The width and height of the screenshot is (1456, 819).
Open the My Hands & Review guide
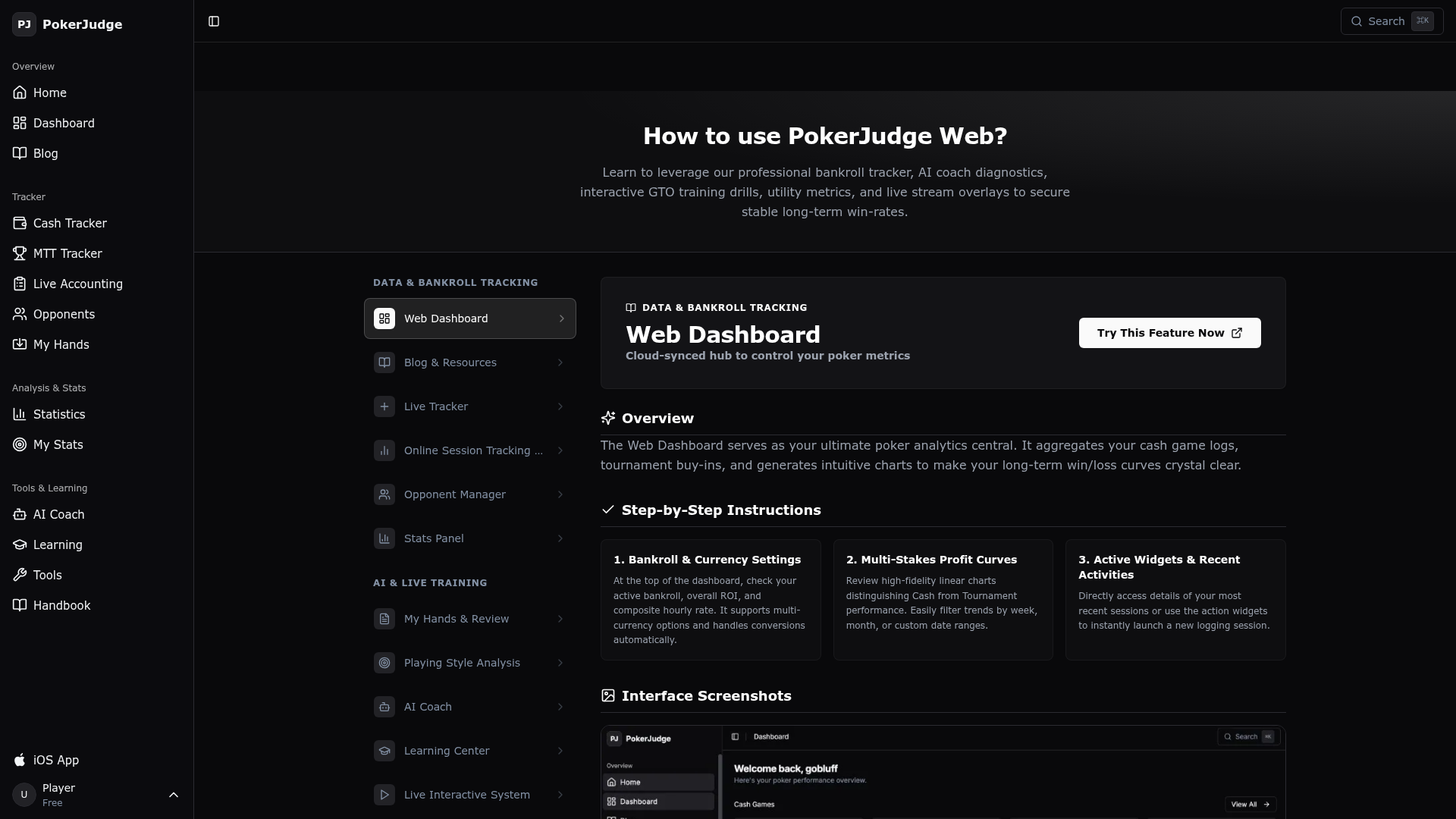(x=470, y=619)
